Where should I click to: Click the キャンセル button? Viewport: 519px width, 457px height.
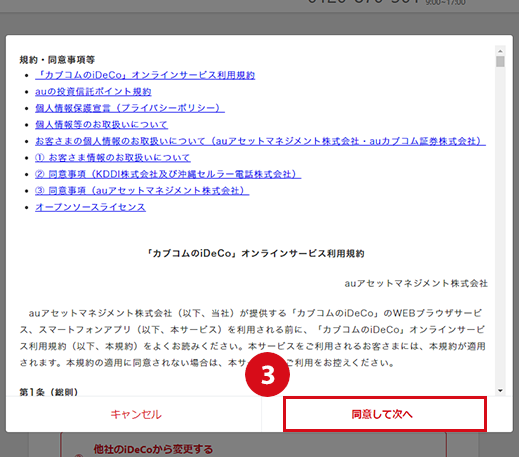[136, 414]
